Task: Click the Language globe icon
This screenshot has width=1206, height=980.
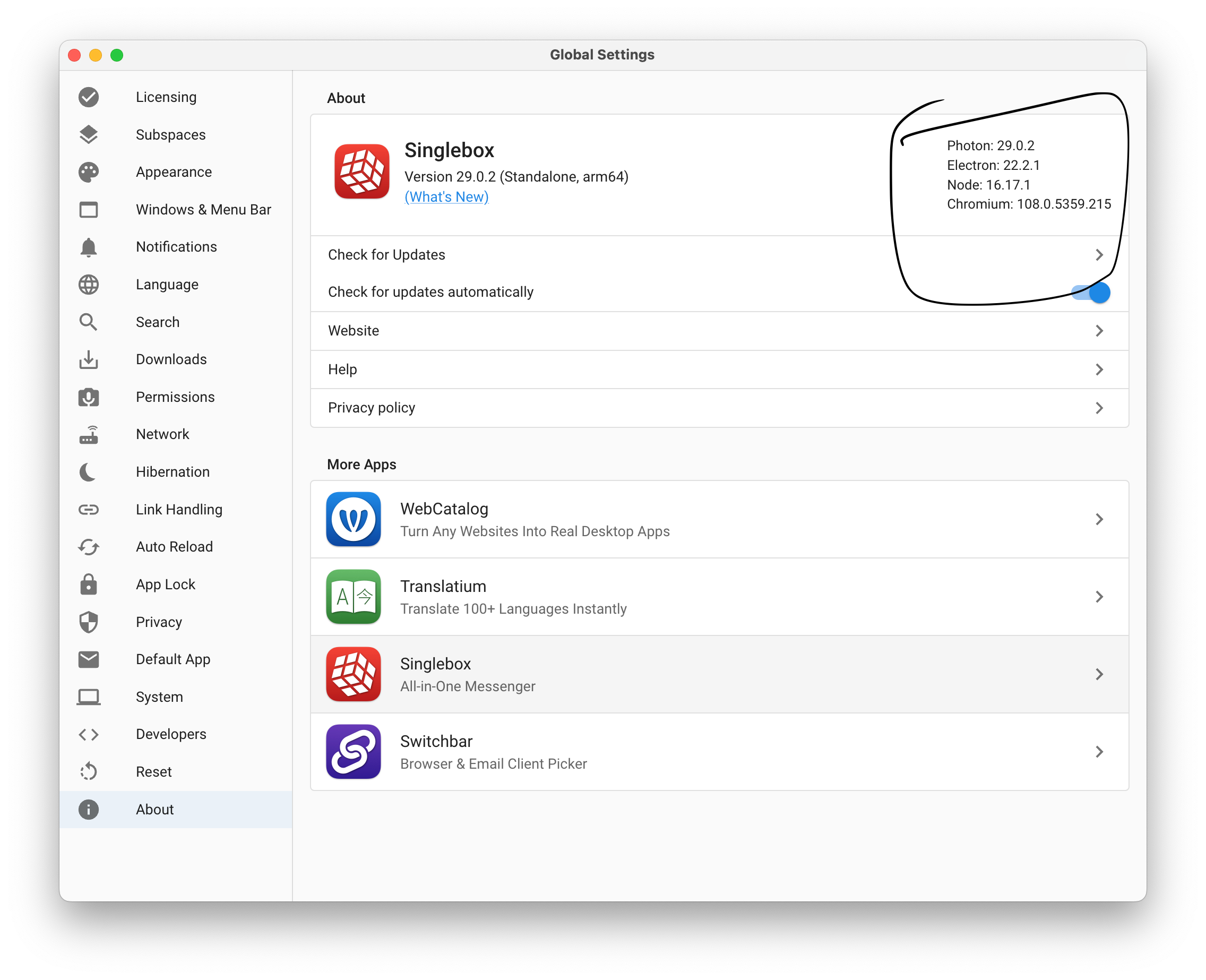Action: [x=89, y=285]
